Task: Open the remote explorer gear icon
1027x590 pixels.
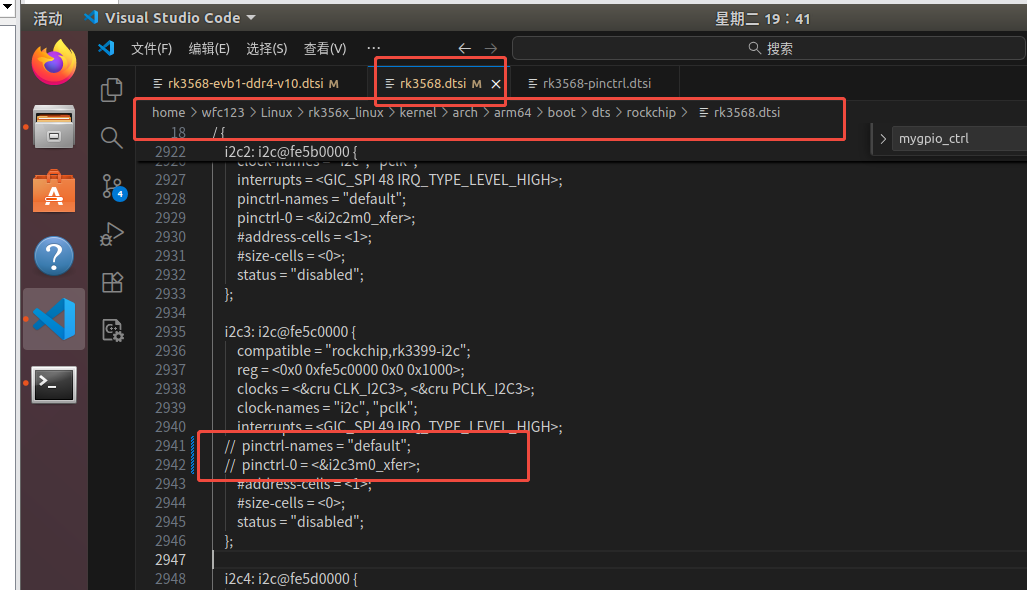Action: (x=112, y=330)
